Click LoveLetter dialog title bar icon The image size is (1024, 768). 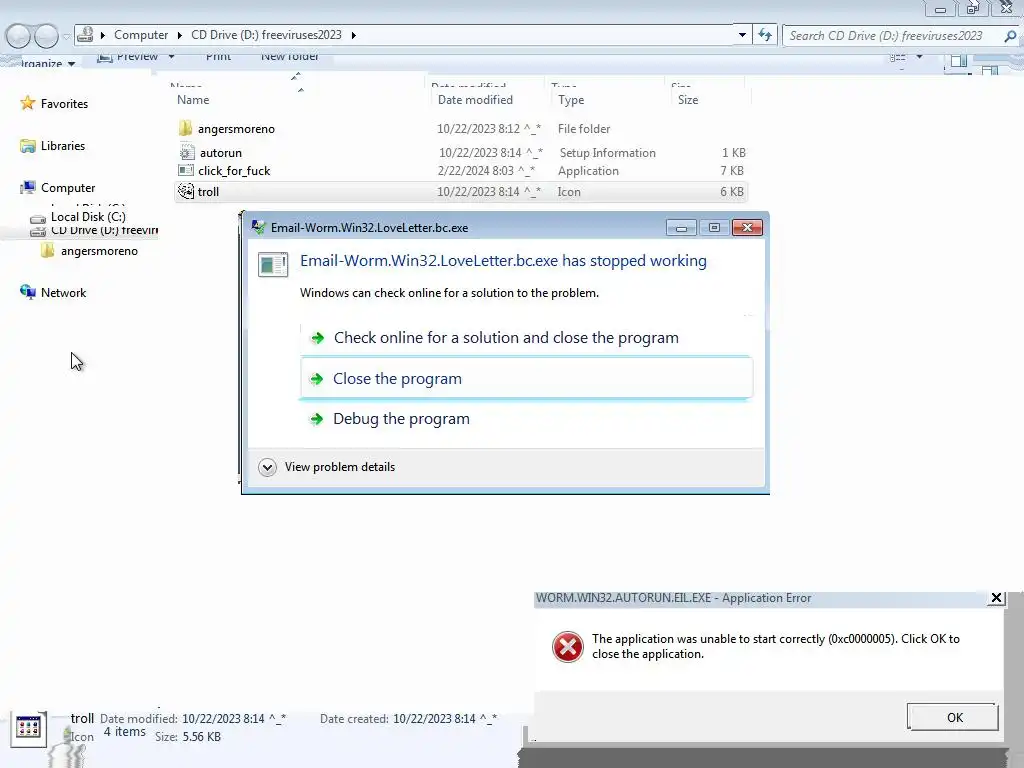(259, 227)
